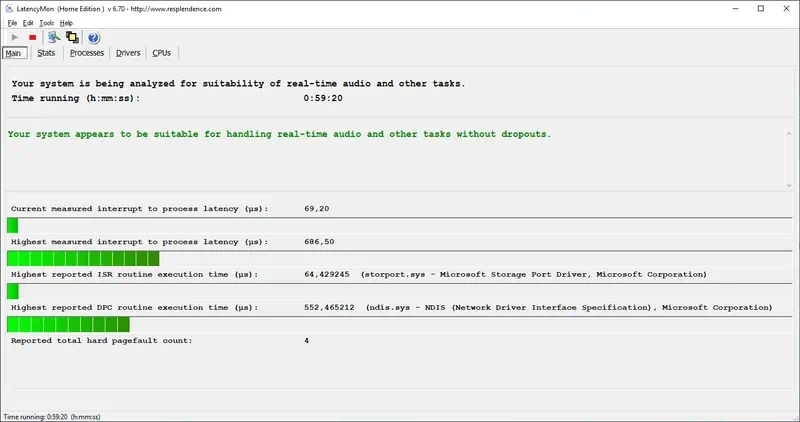The image size is (800, 422).
Task: Click the current latency progress bar
Action: click(399, 225)
